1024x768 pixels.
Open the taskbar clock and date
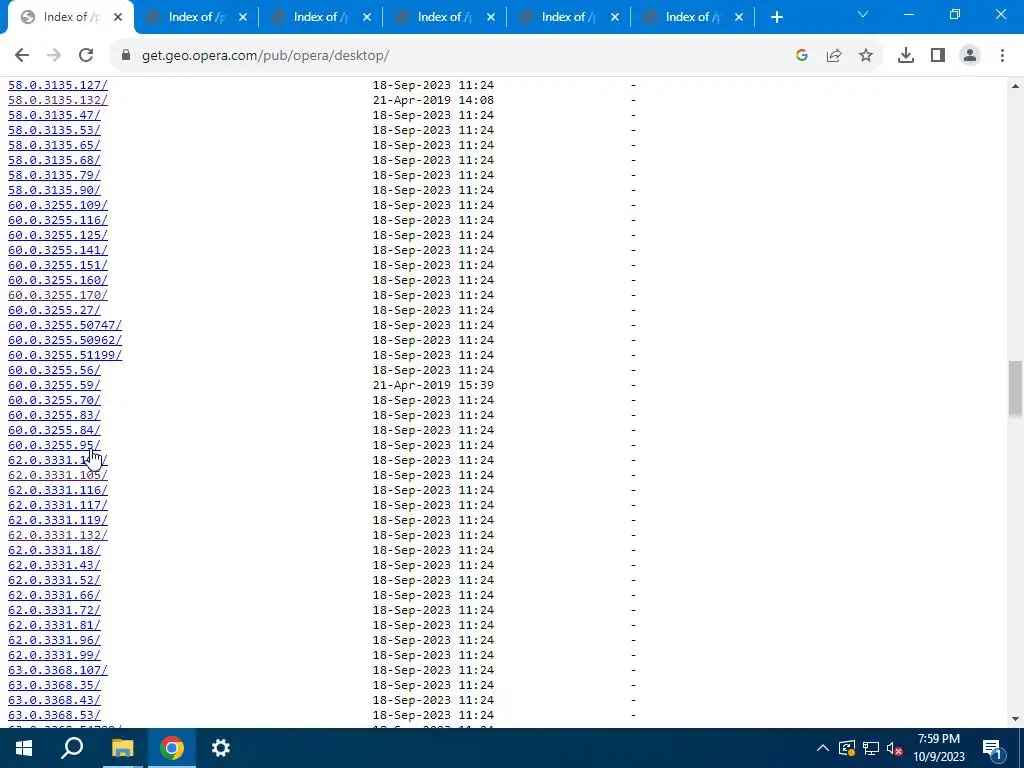point(938,748)
